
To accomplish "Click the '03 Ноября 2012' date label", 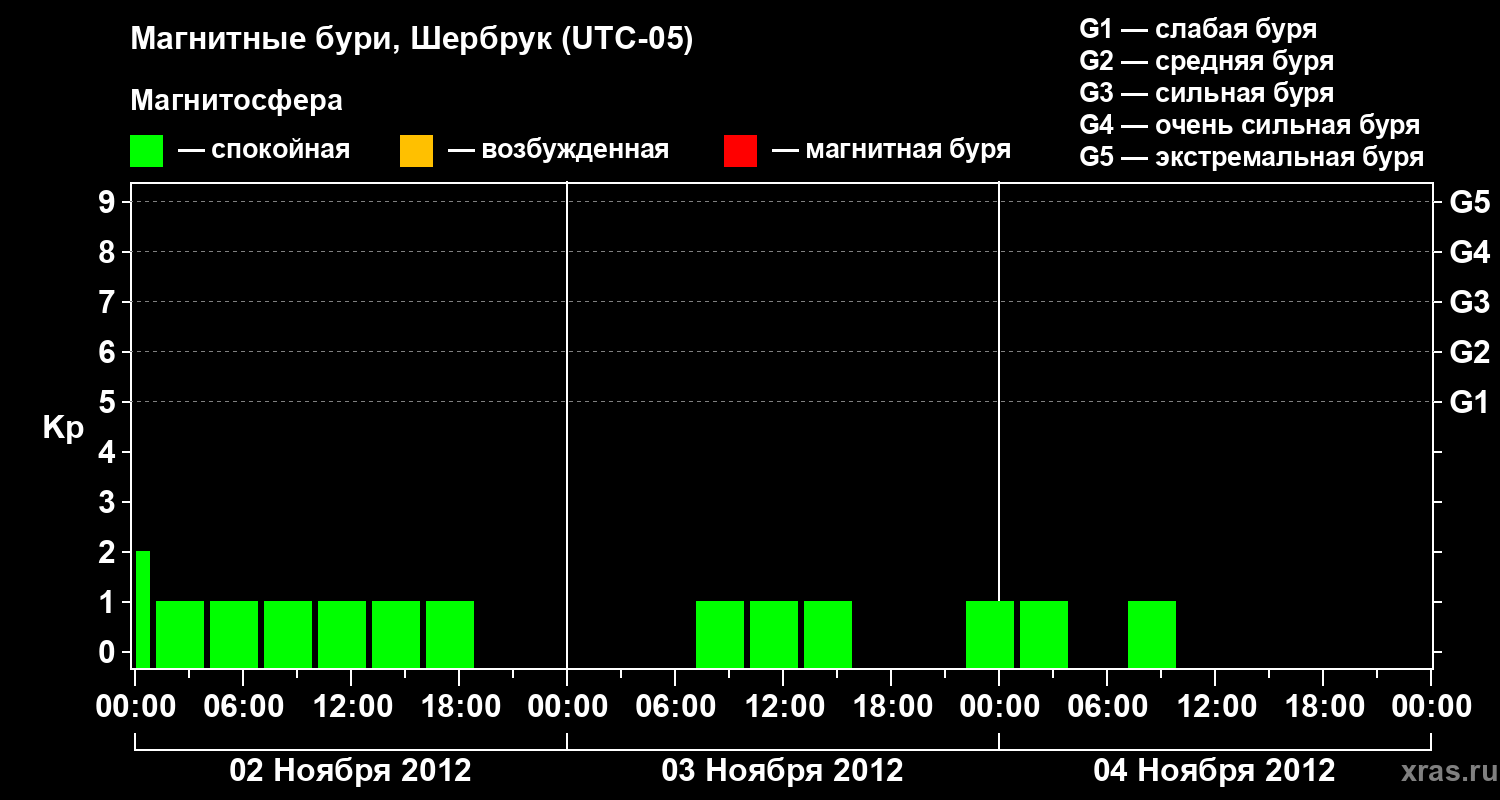I will click(782, 771).
